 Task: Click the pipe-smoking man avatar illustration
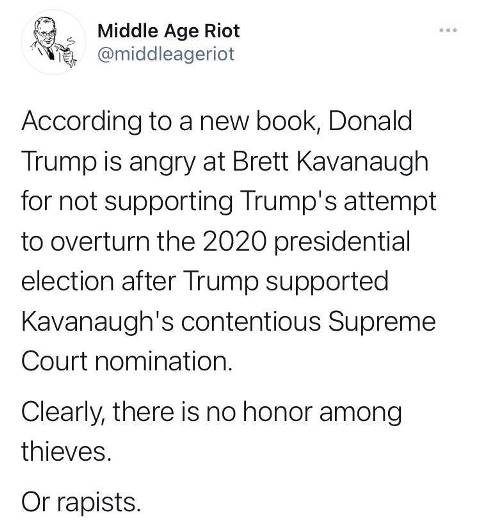point(54,42)
